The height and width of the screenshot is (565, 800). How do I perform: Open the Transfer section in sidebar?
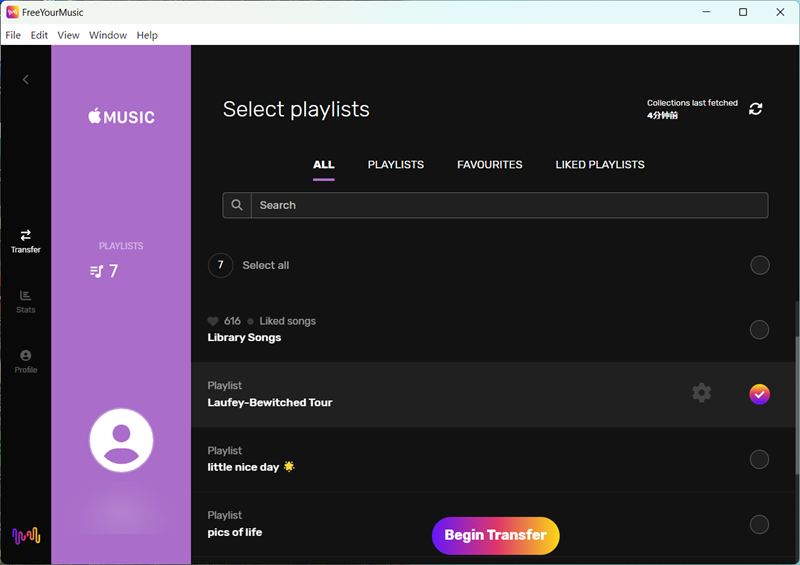click(x=26, y=241)
